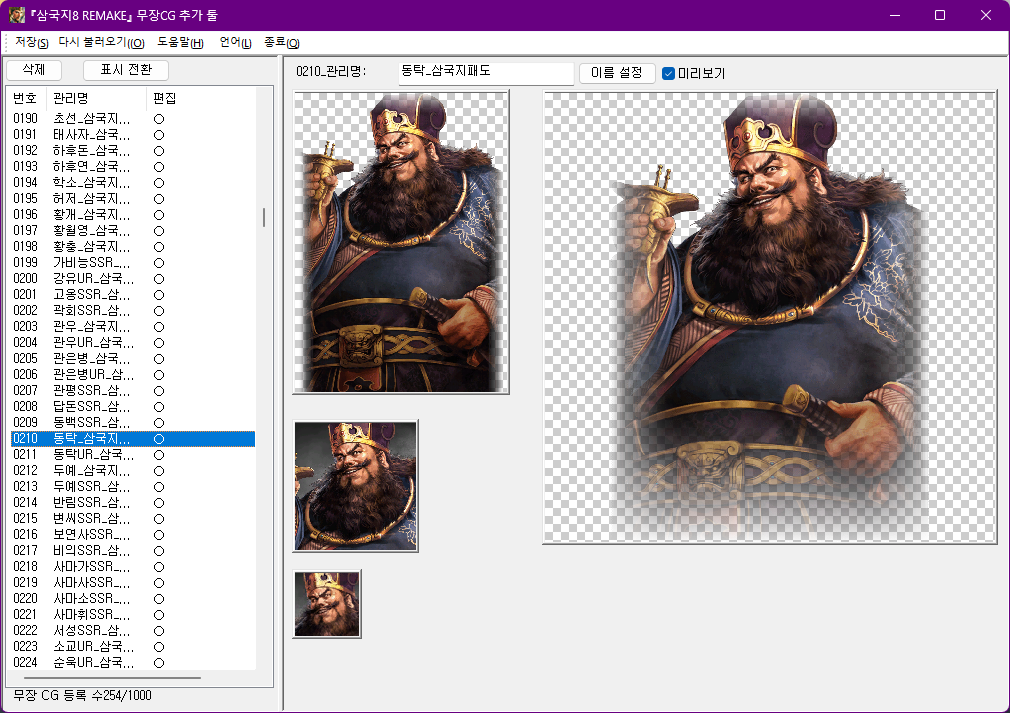Image resolution: width=1010 pixels, height=713 pixels.
Task: Select row 0192 하후돈_삼국
Action: 133,151
